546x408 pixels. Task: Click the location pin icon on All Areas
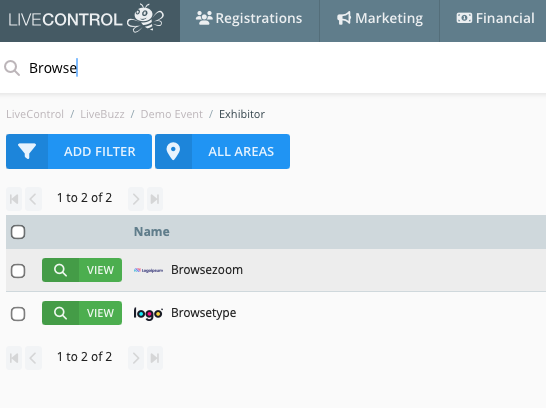point(173,151)
